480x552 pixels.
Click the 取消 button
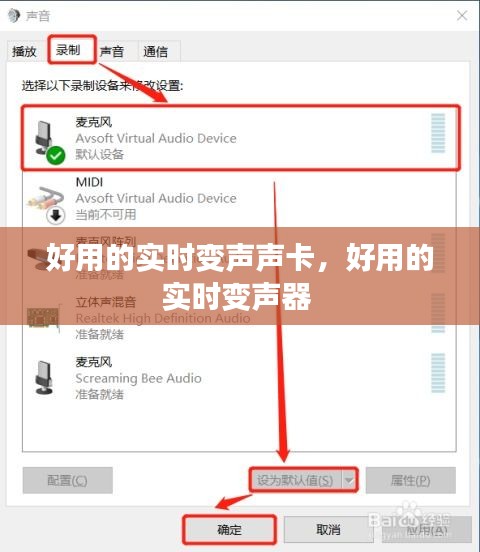pos(328,529)
